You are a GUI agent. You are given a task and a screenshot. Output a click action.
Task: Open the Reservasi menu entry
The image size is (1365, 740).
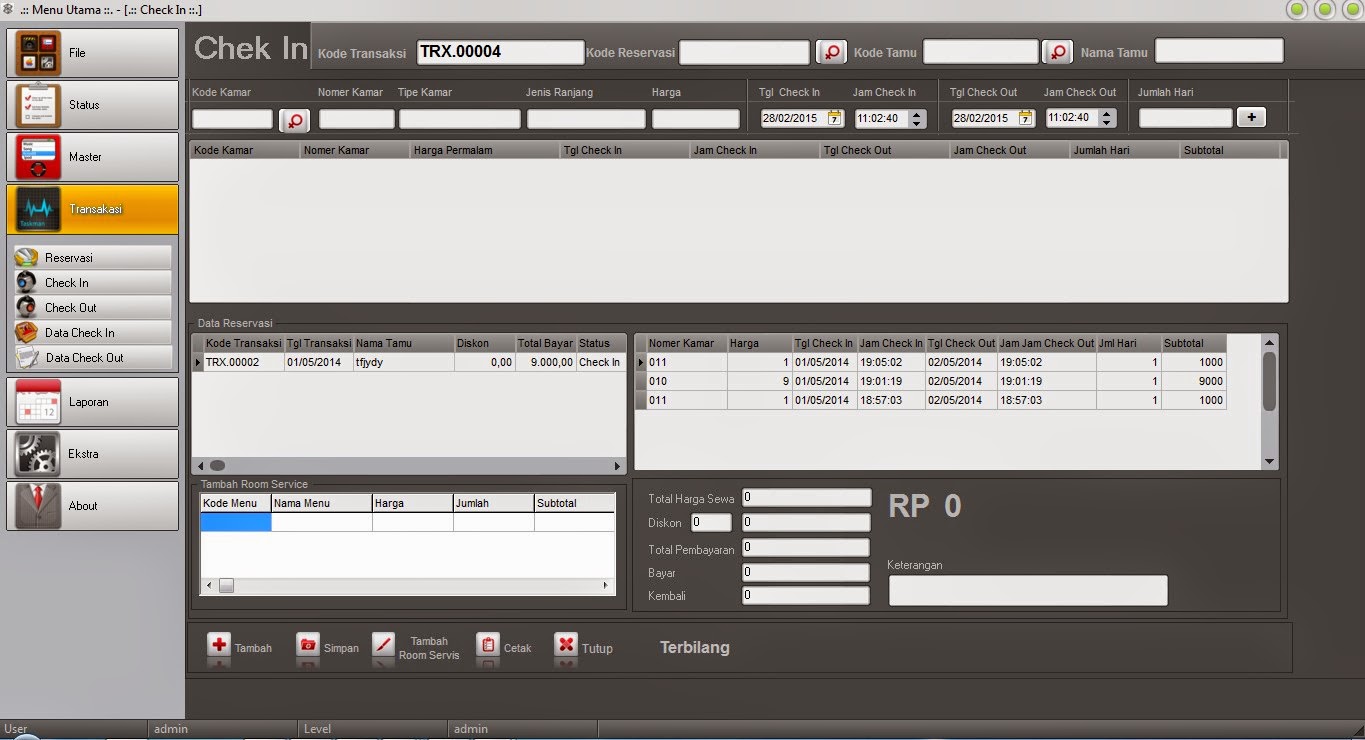tap(92, 257)
